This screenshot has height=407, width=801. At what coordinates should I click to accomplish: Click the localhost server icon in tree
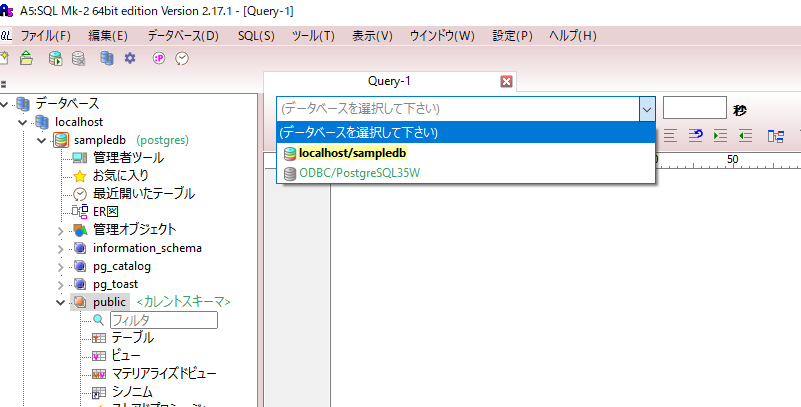pyautogui.click(x=42, y=122)
